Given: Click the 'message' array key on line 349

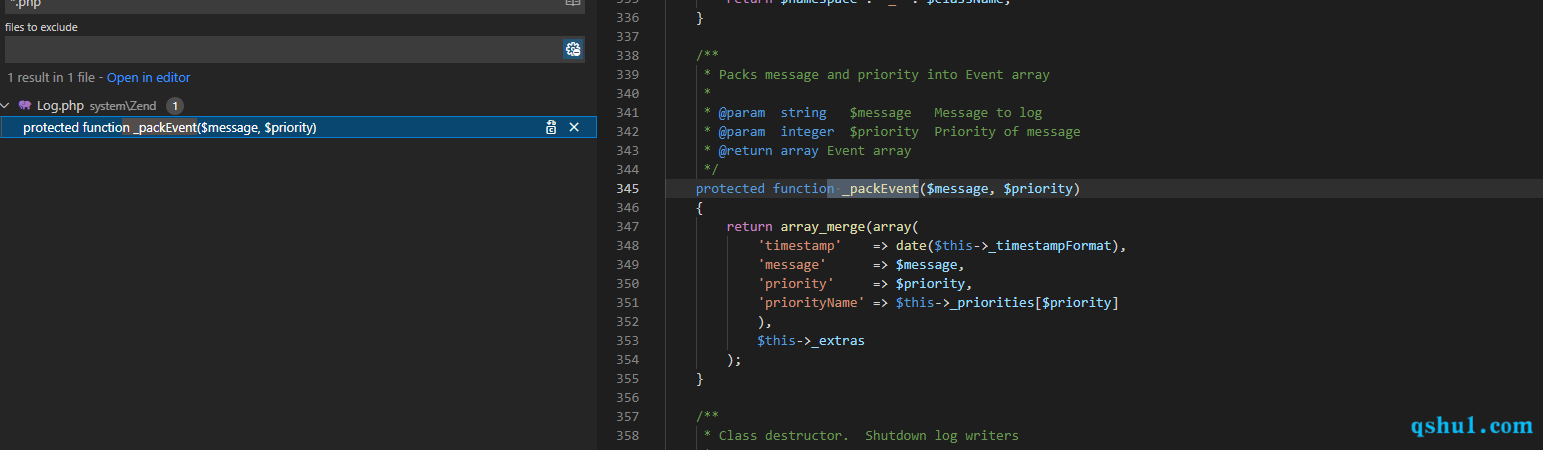Looking at the screenshot, I should (x=792, y=265).
